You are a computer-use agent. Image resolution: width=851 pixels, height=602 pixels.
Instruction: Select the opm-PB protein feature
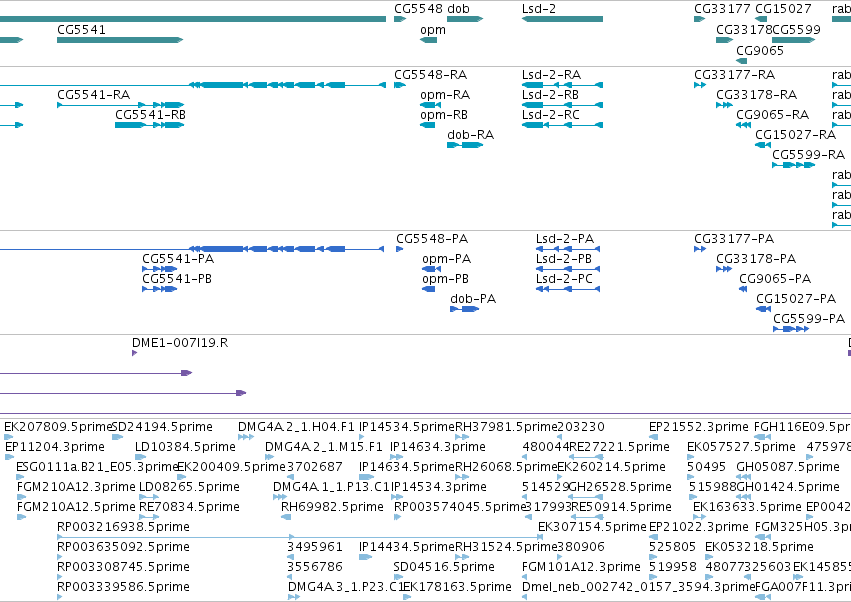tap(429, 289)
